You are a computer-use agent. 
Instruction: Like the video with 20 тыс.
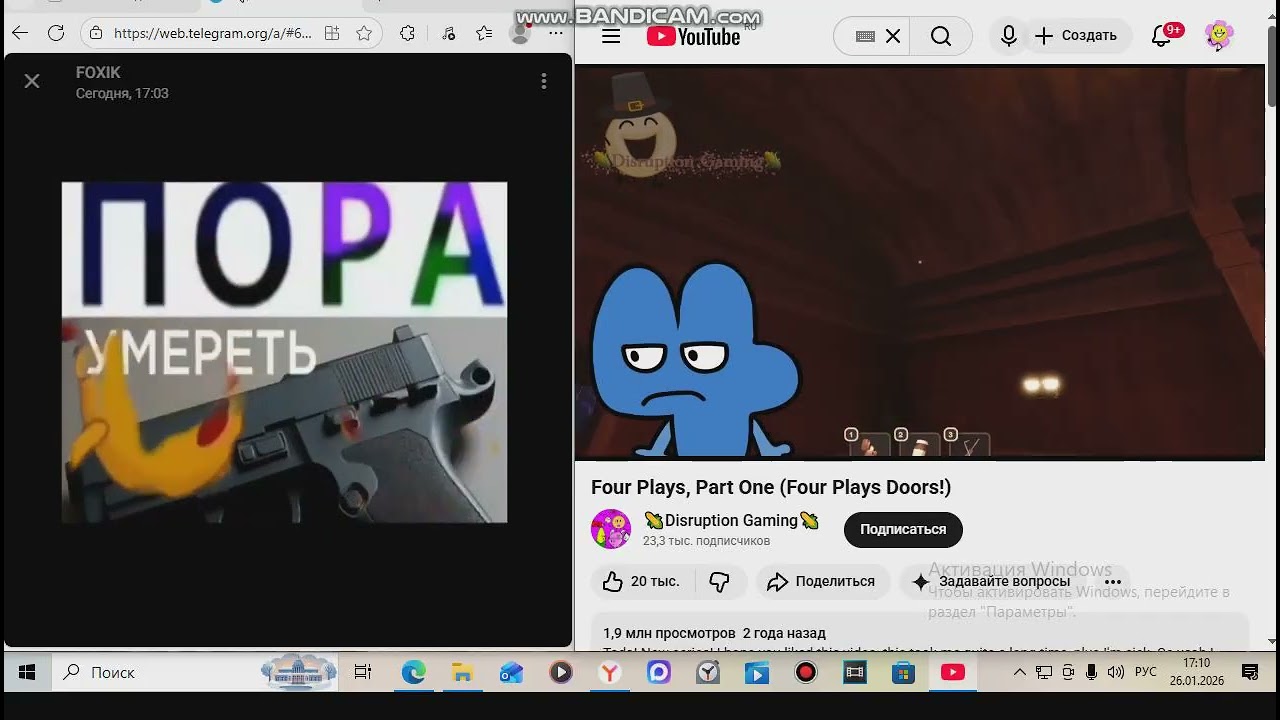[x=641, y=582]
